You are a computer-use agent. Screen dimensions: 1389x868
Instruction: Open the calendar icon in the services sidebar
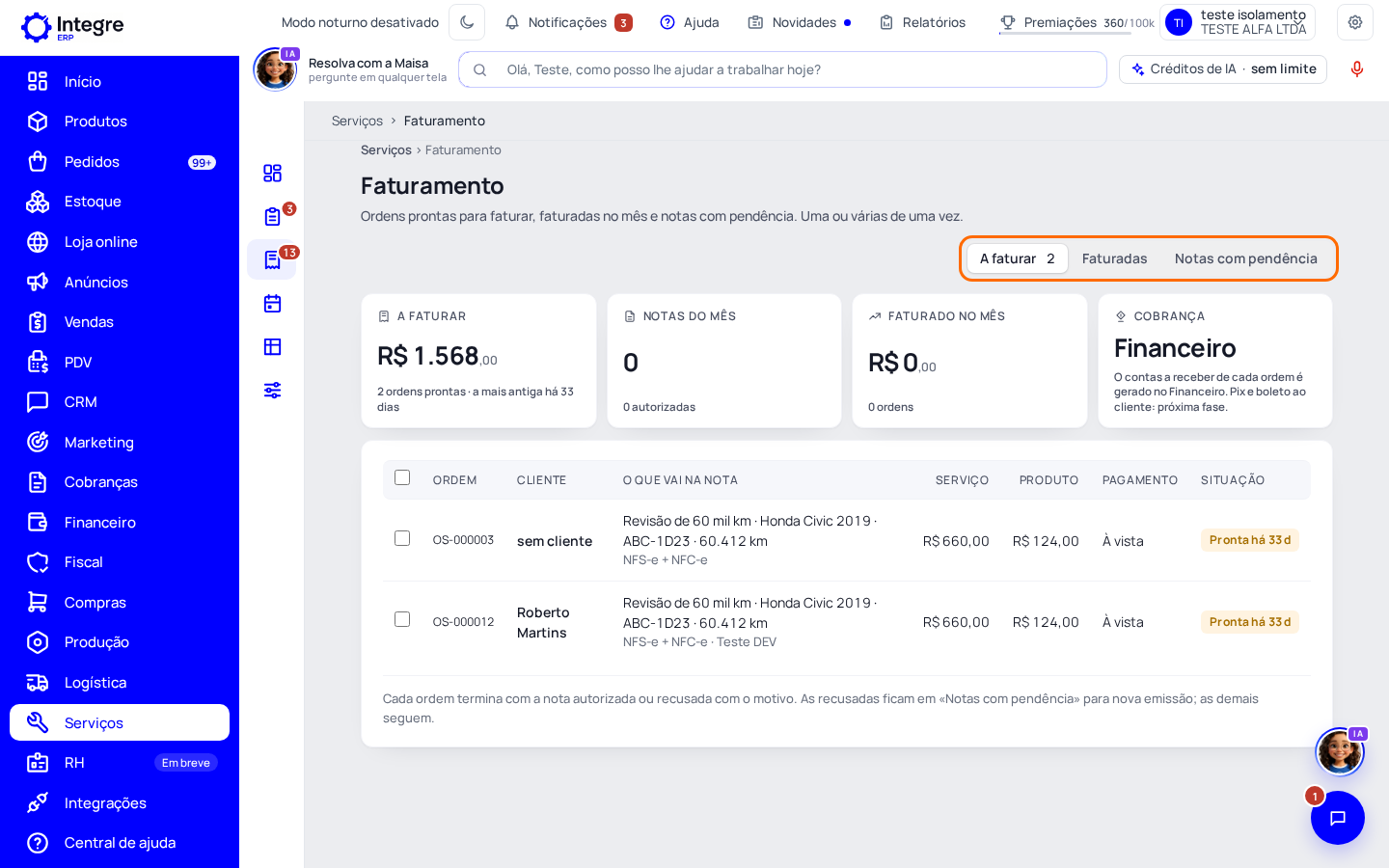click(x=272, y=303)
